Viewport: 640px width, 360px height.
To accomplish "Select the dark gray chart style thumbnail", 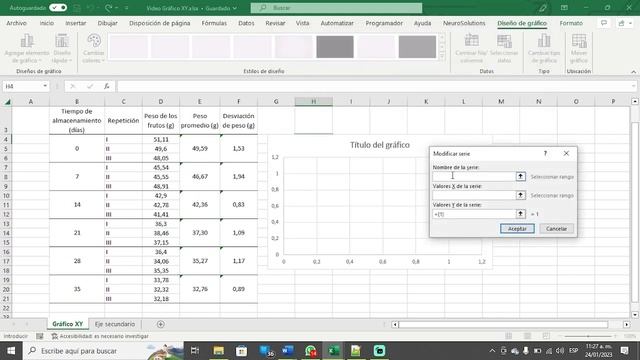I will coord(335,47).
